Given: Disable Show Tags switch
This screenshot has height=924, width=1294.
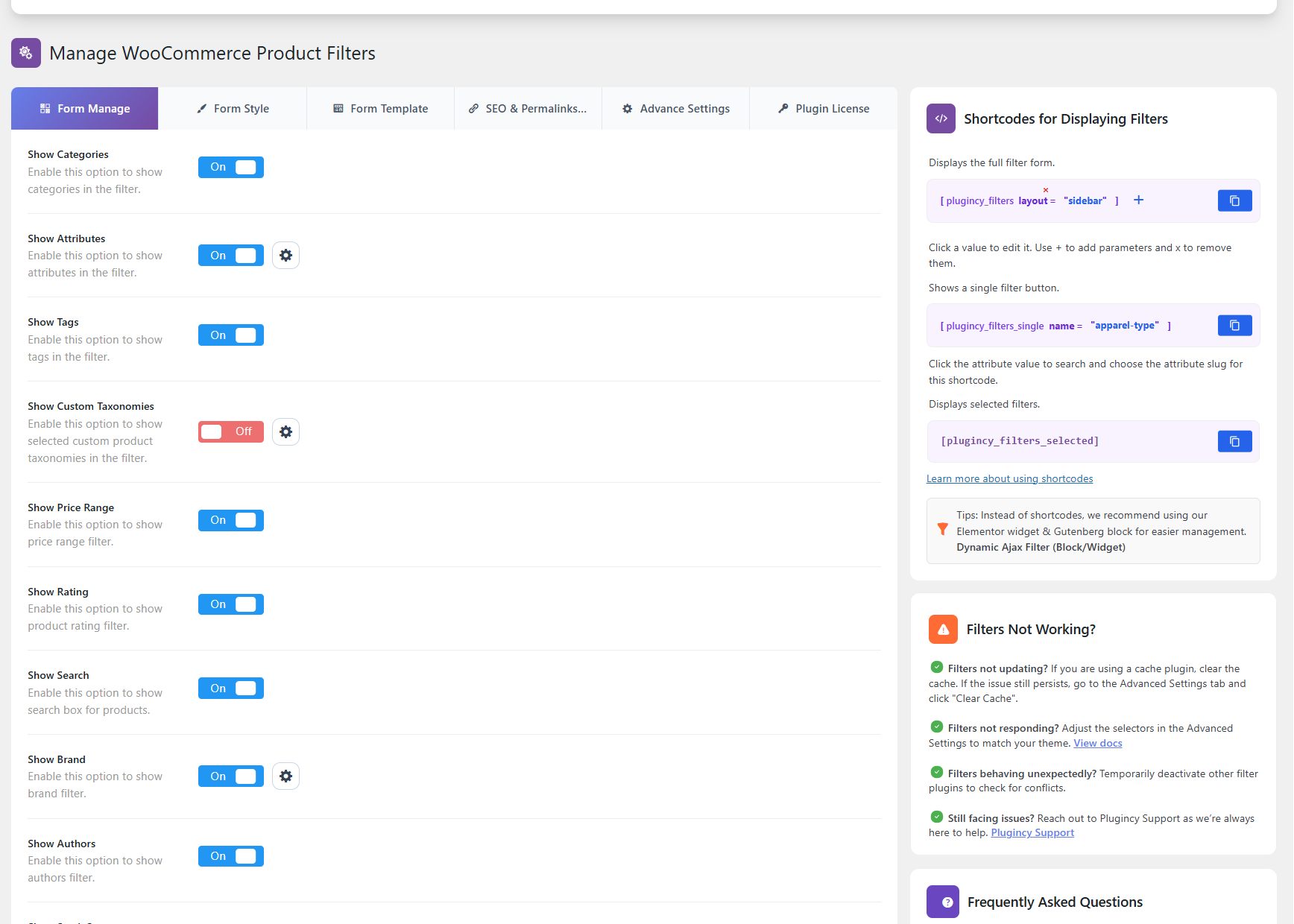Looking at the screenshot, I should click(231, 335).
